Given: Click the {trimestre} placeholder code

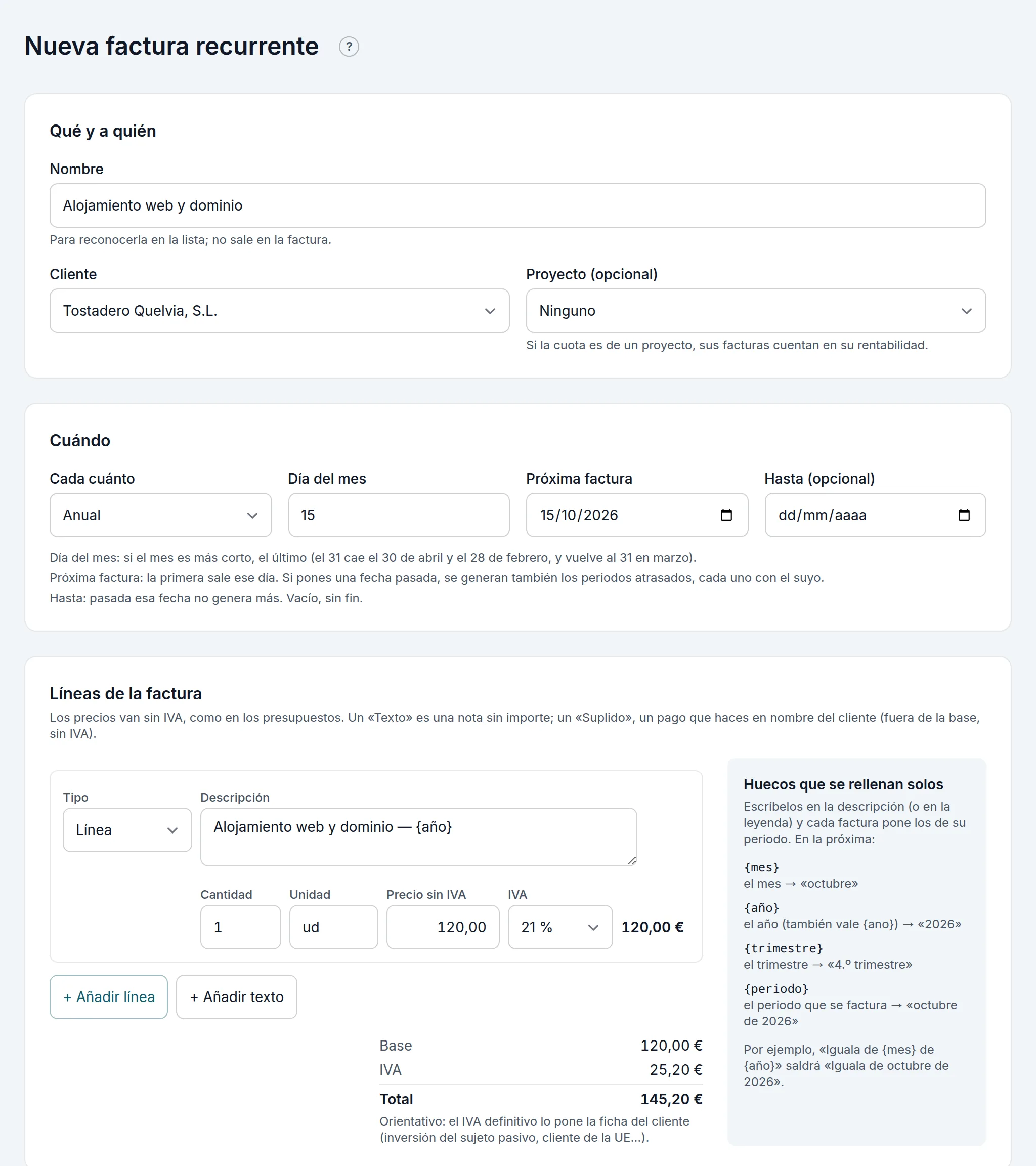Looking at the screenshot, I should click(x=784, y=948).
